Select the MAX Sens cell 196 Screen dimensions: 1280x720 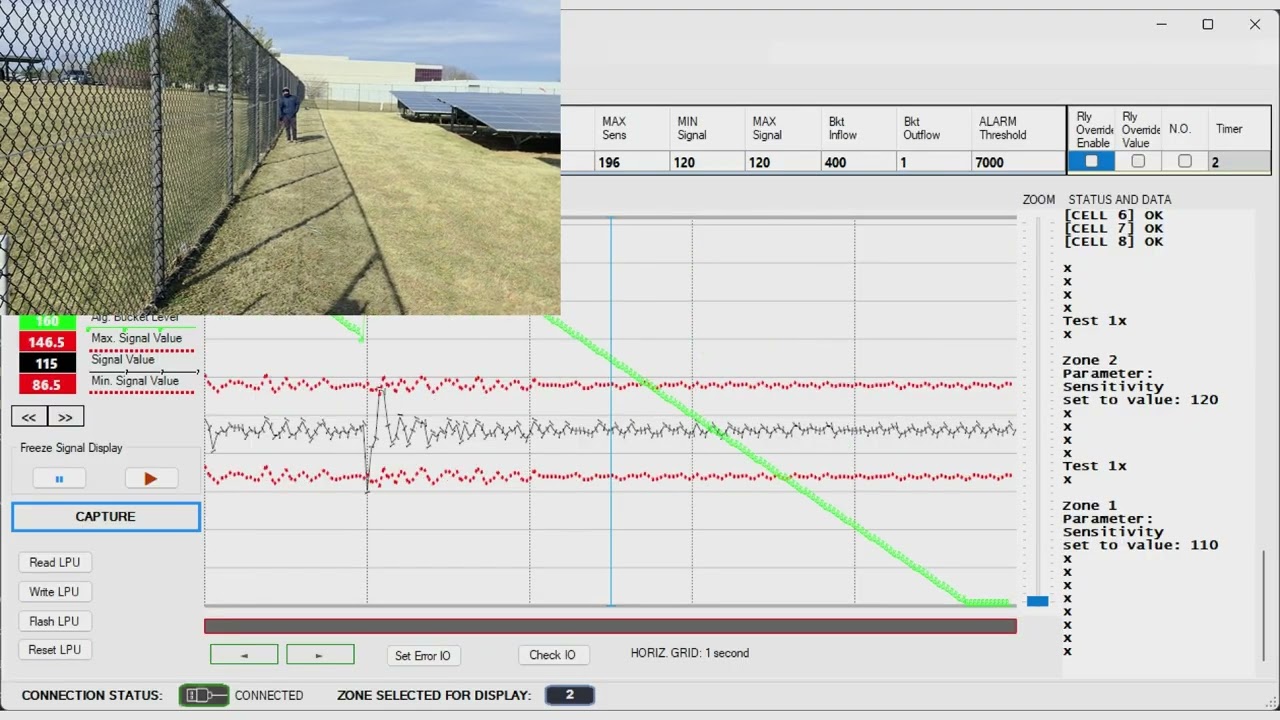(632, 162)
